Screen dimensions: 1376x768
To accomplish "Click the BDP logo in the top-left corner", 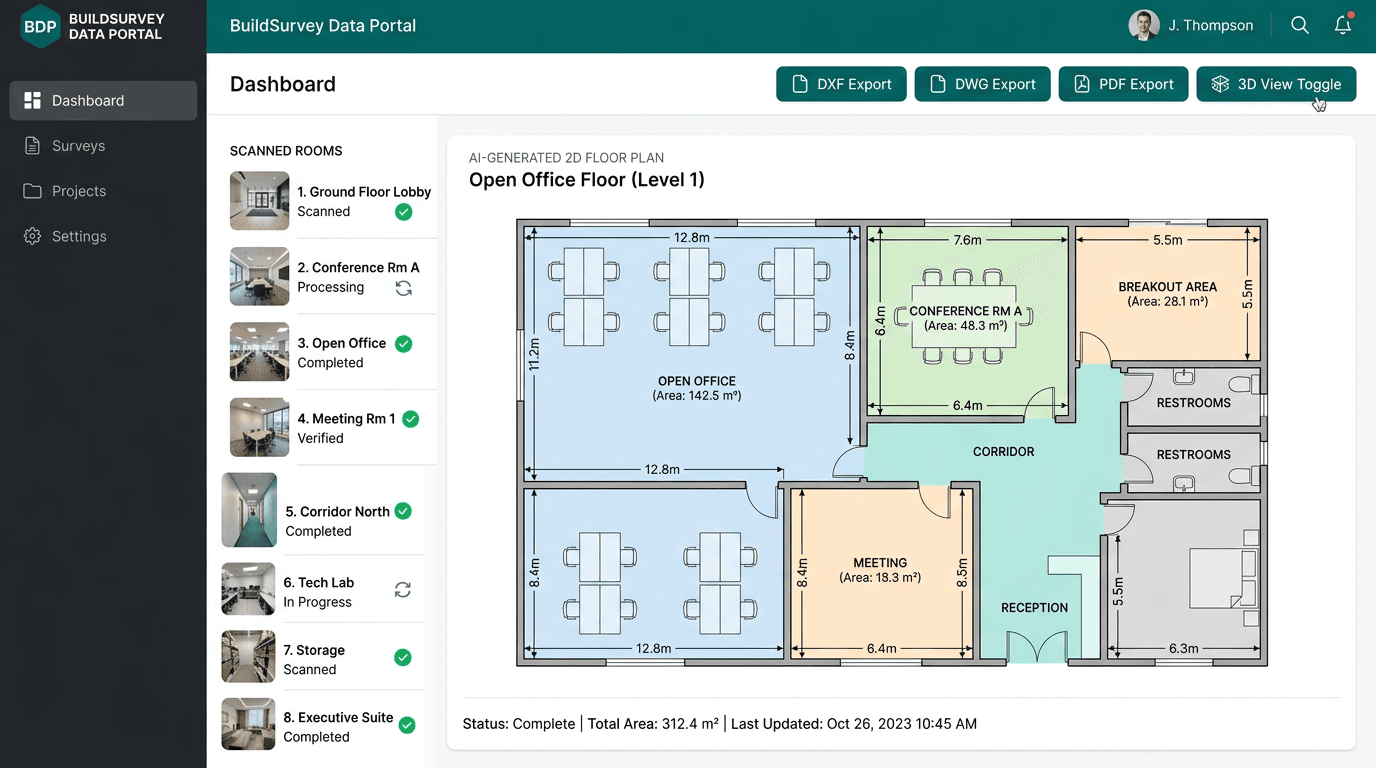I will coord(39,27).
